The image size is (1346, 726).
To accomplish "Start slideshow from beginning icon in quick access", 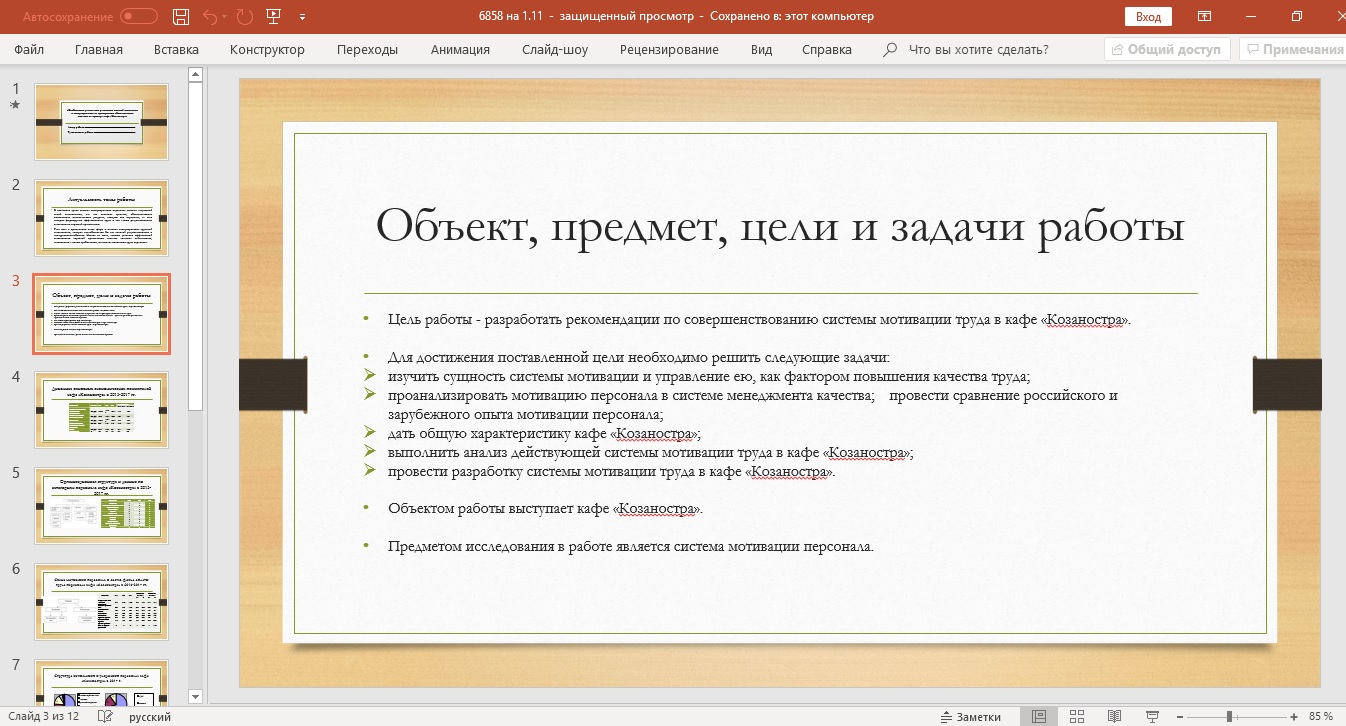I will (273, 16).
